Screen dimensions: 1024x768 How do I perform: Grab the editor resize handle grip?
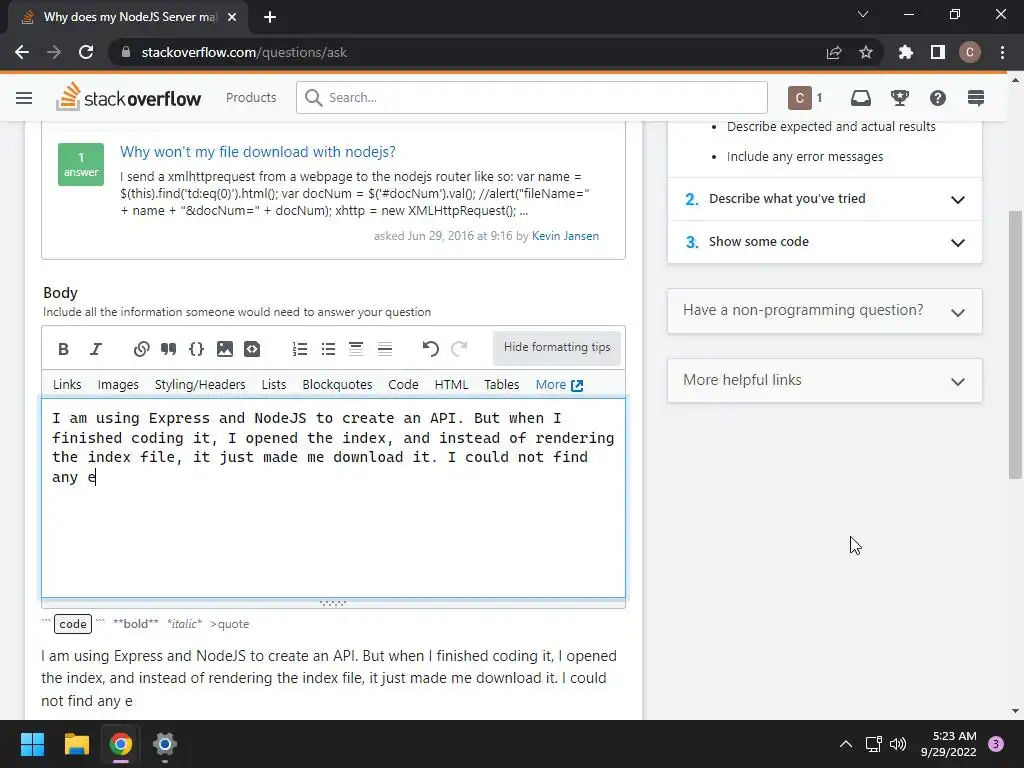click(x=333, y=603)
